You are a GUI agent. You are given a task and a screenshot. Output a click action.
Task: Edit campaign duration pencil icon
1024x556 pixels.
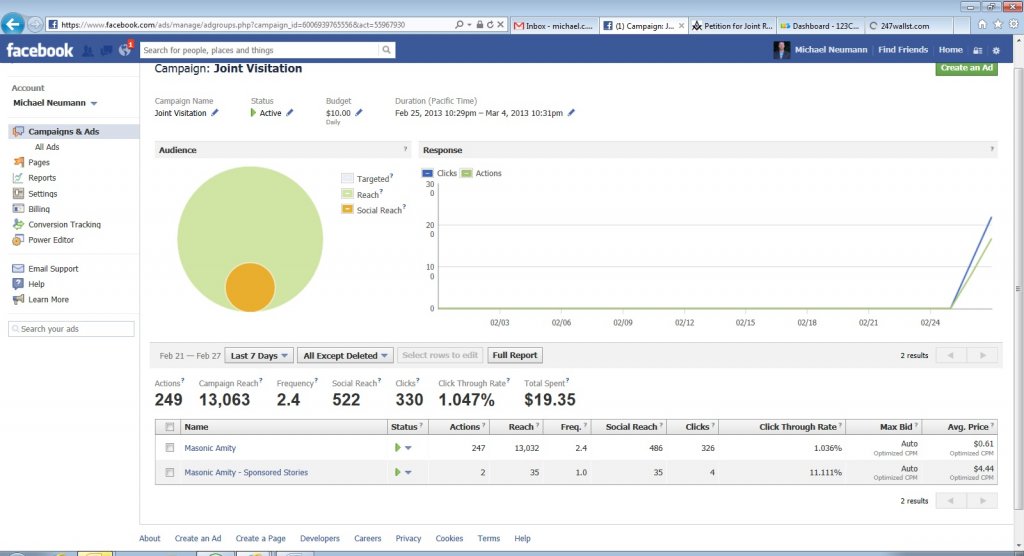click(571, 112)
